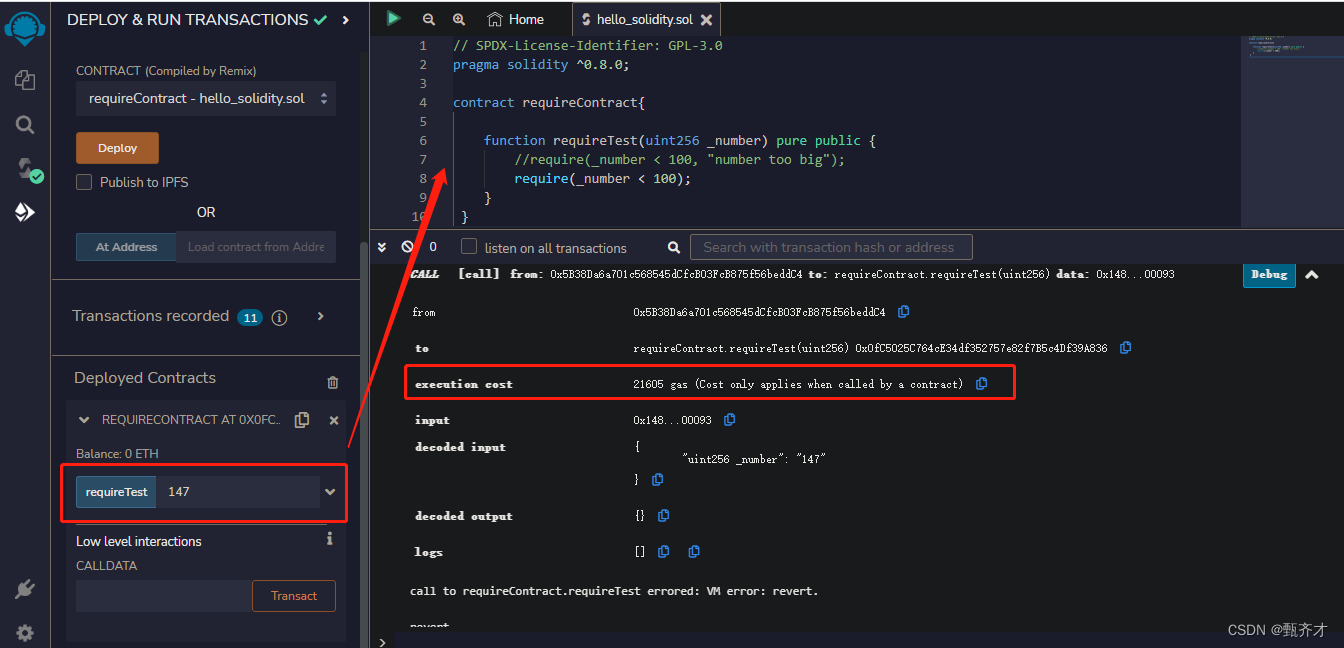Zoom out the editor font
Viewport: 1344px width, 648px height.
(429, 19)
